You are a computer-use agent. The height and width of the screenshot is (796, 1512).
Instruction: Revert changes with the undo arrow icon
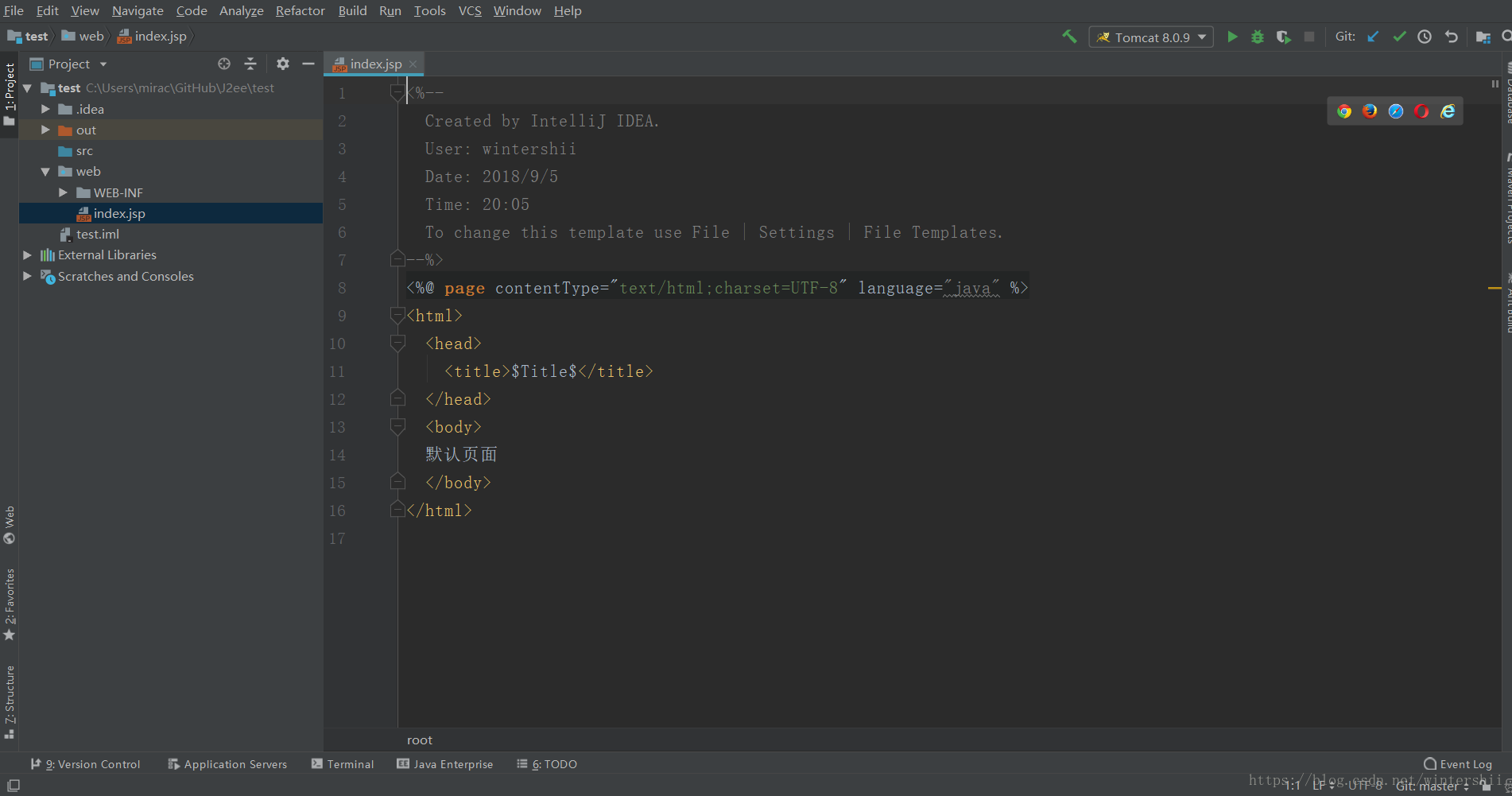pos(1451,37)
